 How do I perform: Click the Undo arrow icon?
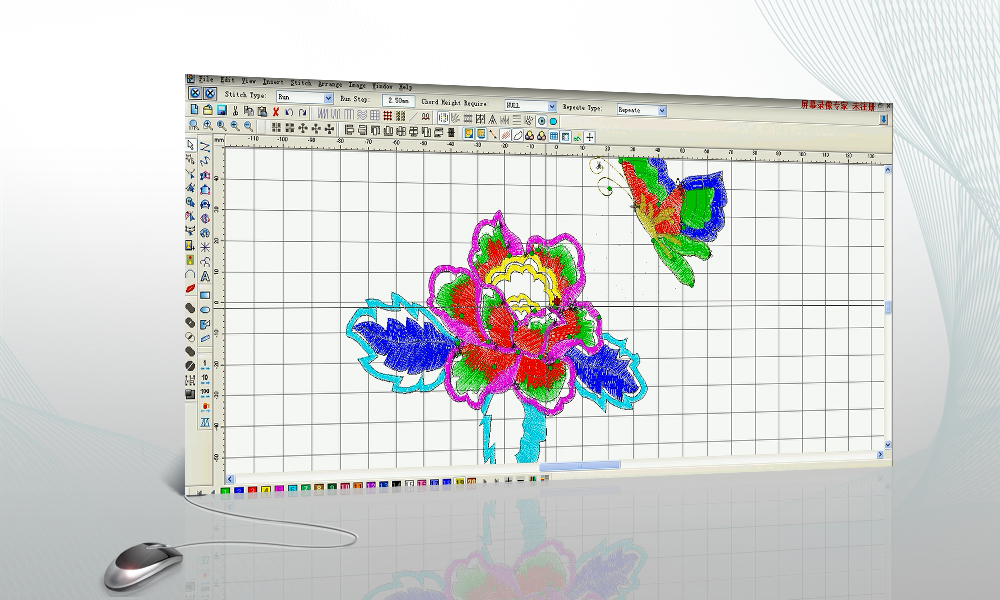289,112
